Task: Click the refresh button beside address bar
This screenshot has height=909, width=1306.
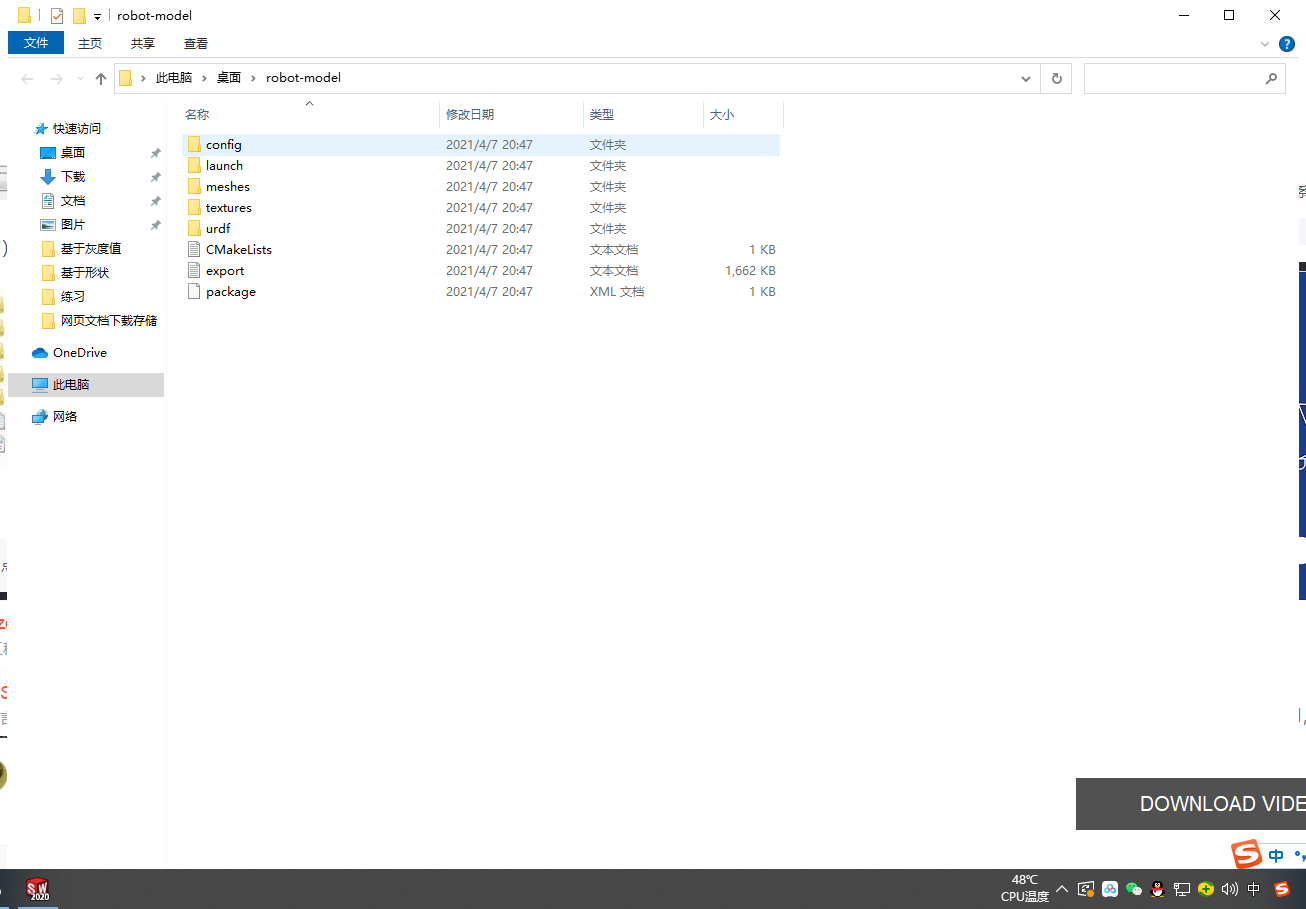Action: click(1057, 78)
